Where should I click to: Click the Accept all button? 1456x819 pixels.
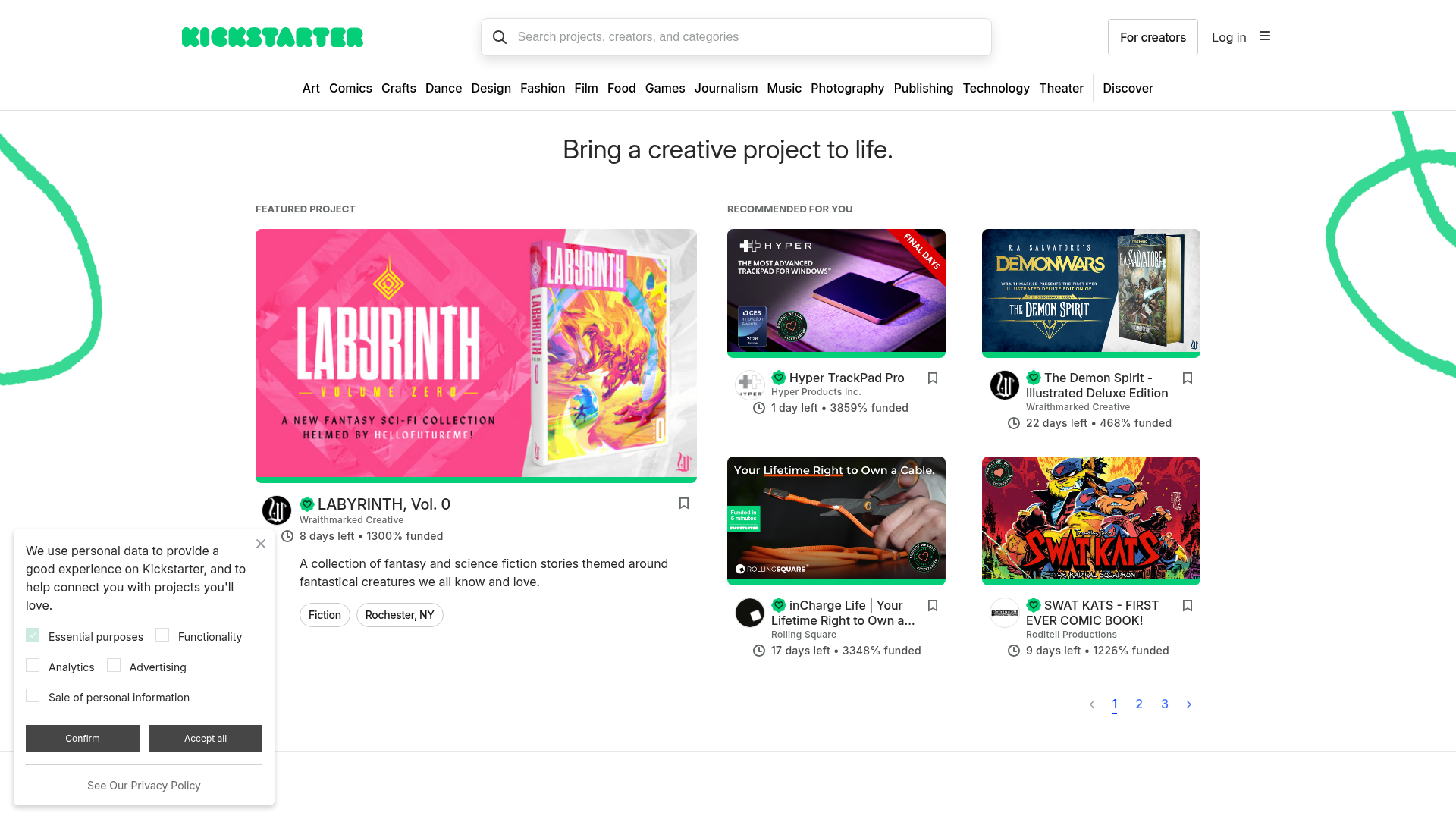tap(206, 738)
